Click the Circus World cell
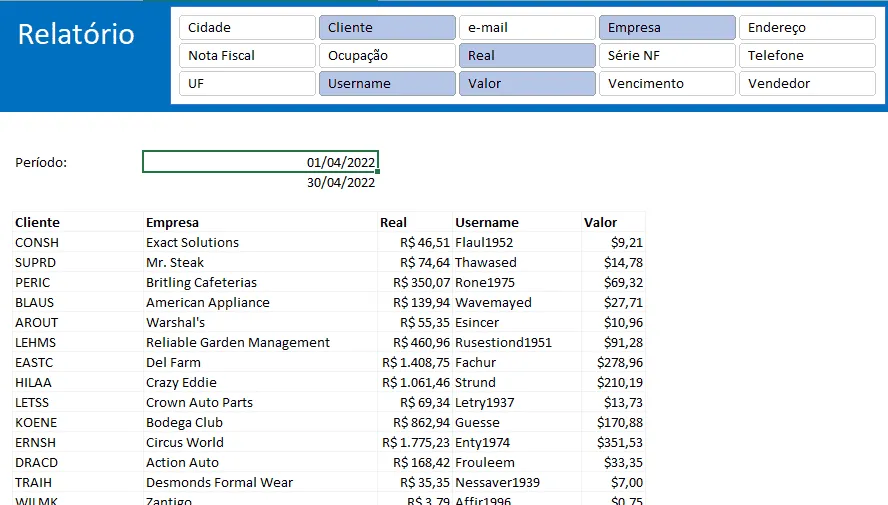 (x=261, y=443)
